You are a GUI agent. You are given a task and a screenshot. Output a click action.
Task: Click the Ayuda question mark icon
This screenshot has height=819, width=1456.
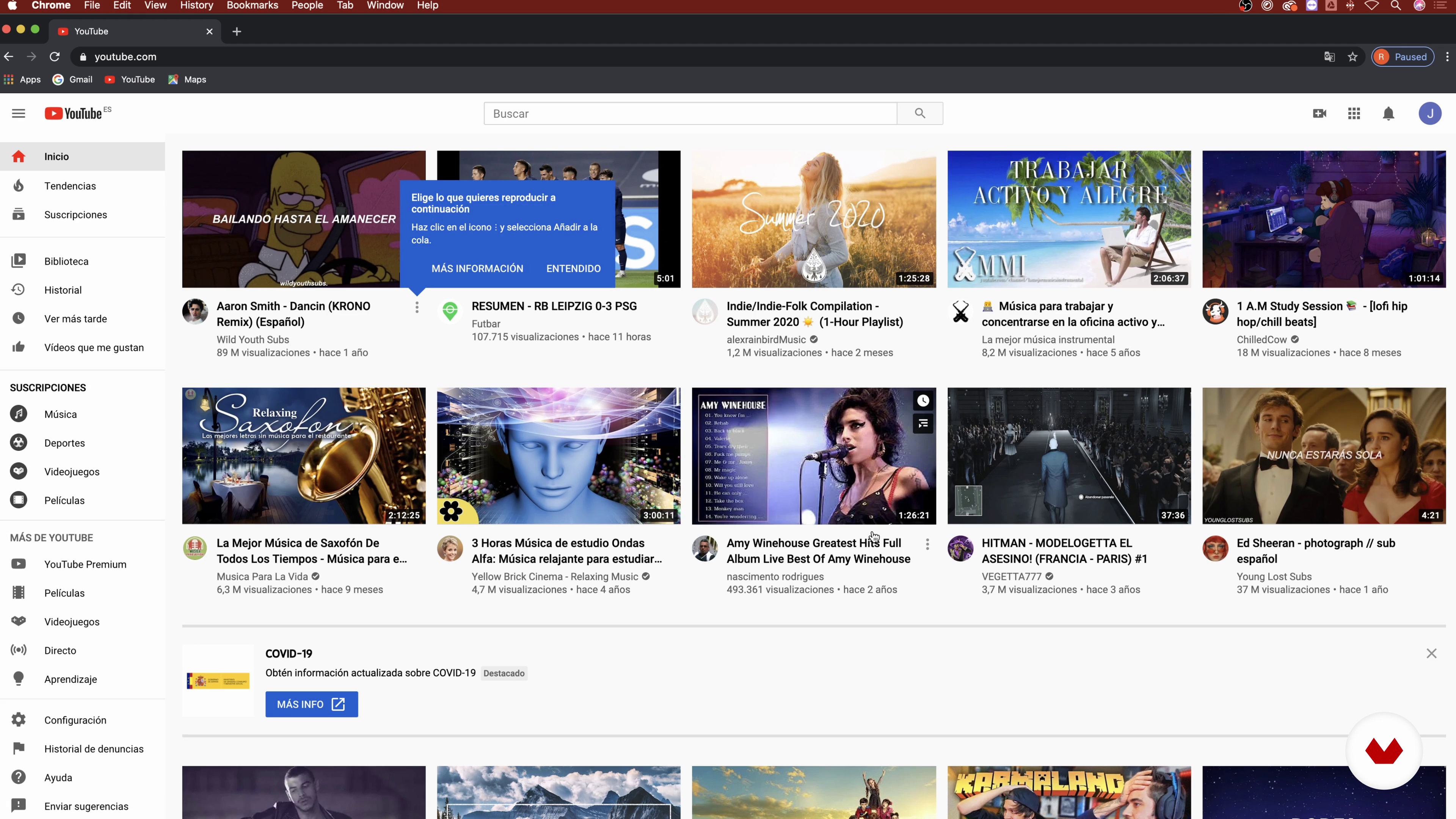coord(19,777)
